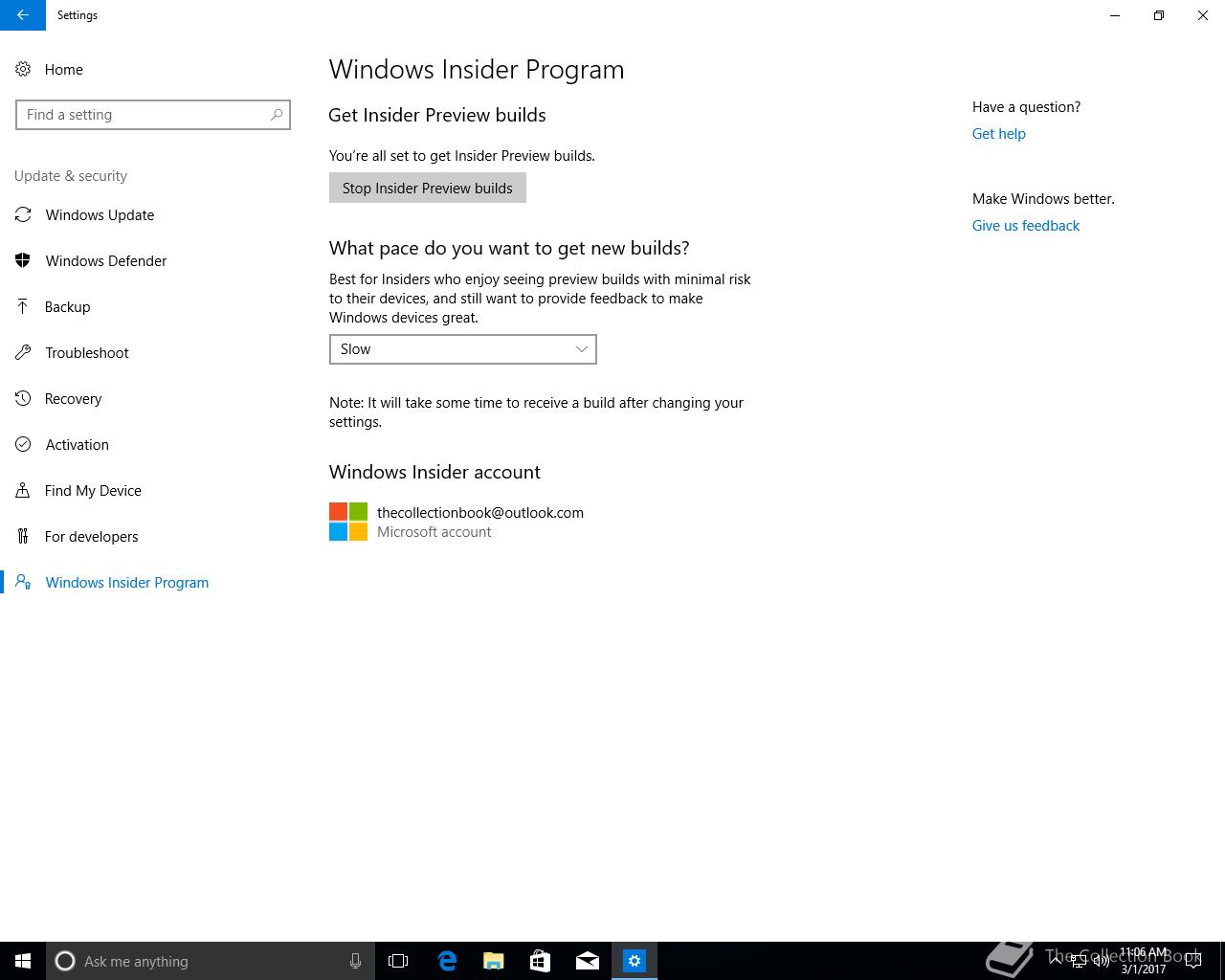Click the Windows Insider account heading
The image size is (1225, 980).
pos(434,472)
